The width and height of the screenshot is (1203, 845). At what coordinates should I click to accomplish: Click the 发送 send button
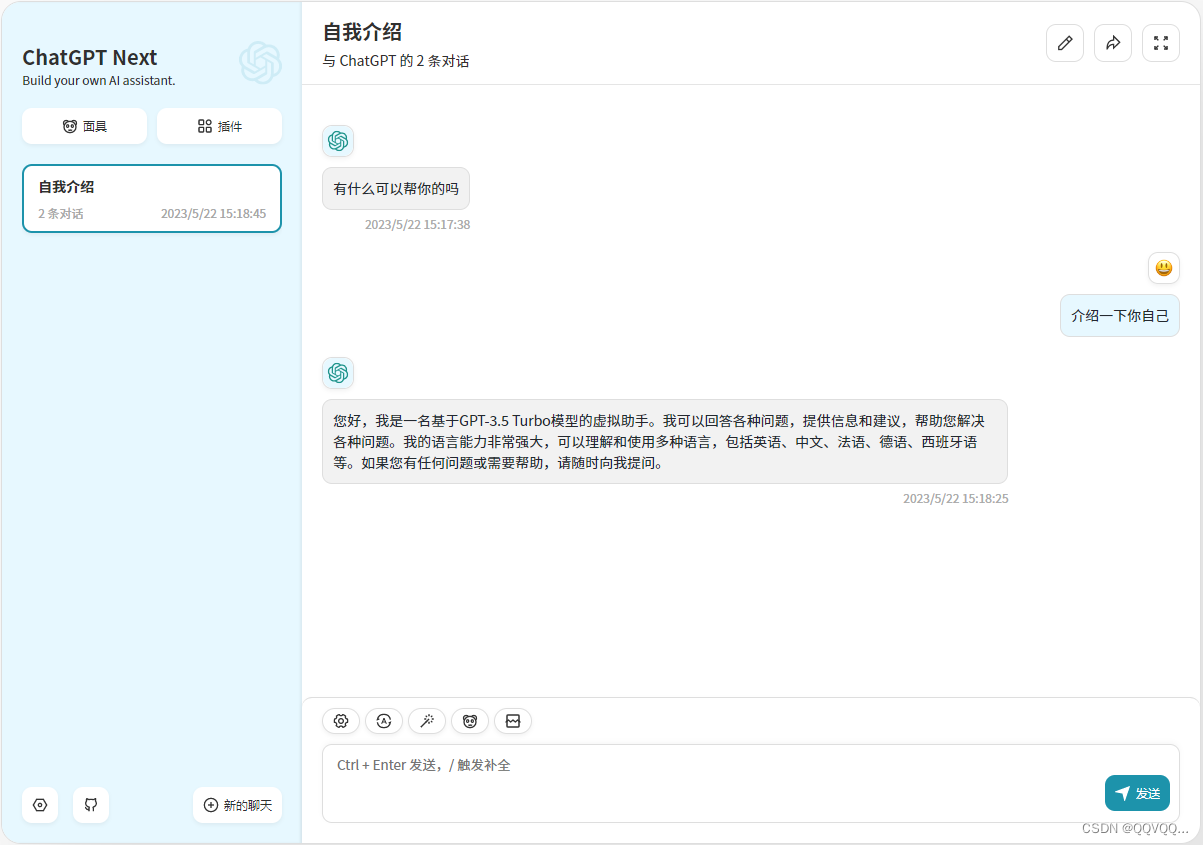pyautogui.click(x=1137, y=793)
